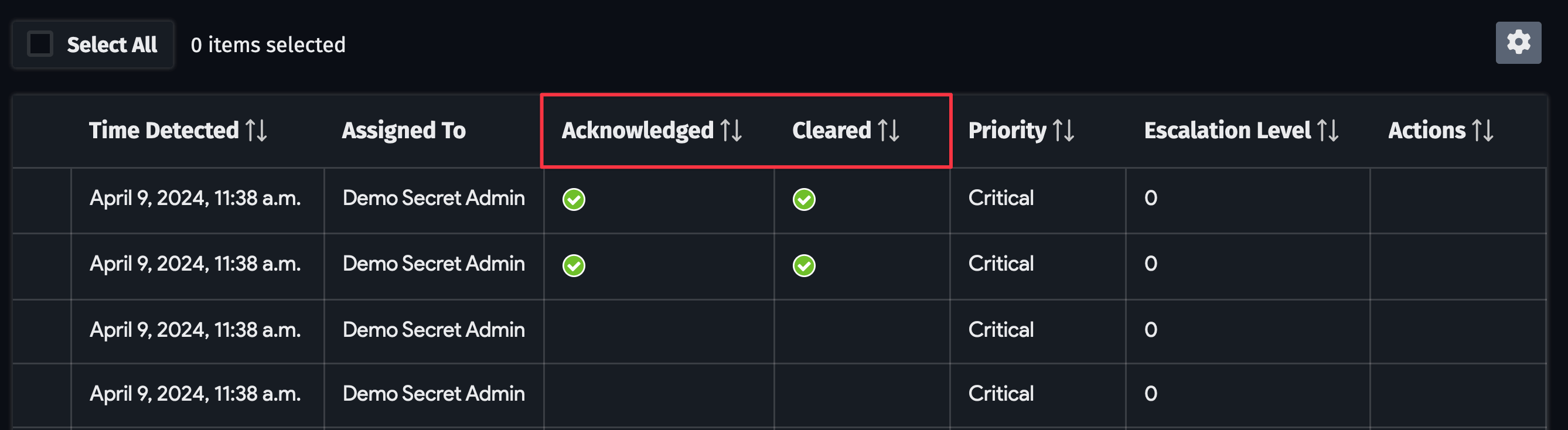Select the Select All button label
Screen dimensions: 1568x430
[112, 45]
